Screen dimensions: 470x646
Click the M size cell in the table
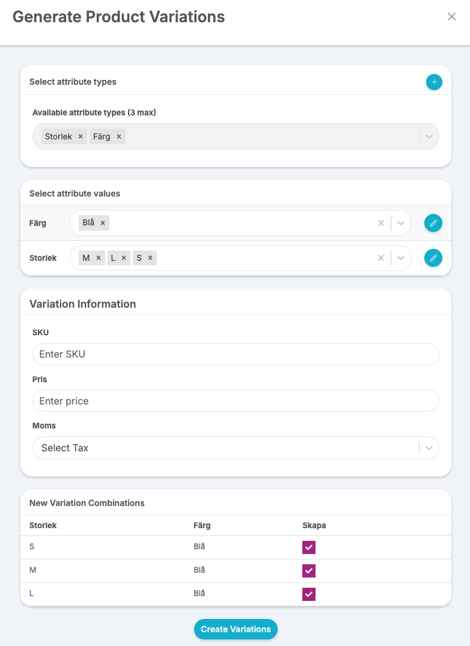33,570
